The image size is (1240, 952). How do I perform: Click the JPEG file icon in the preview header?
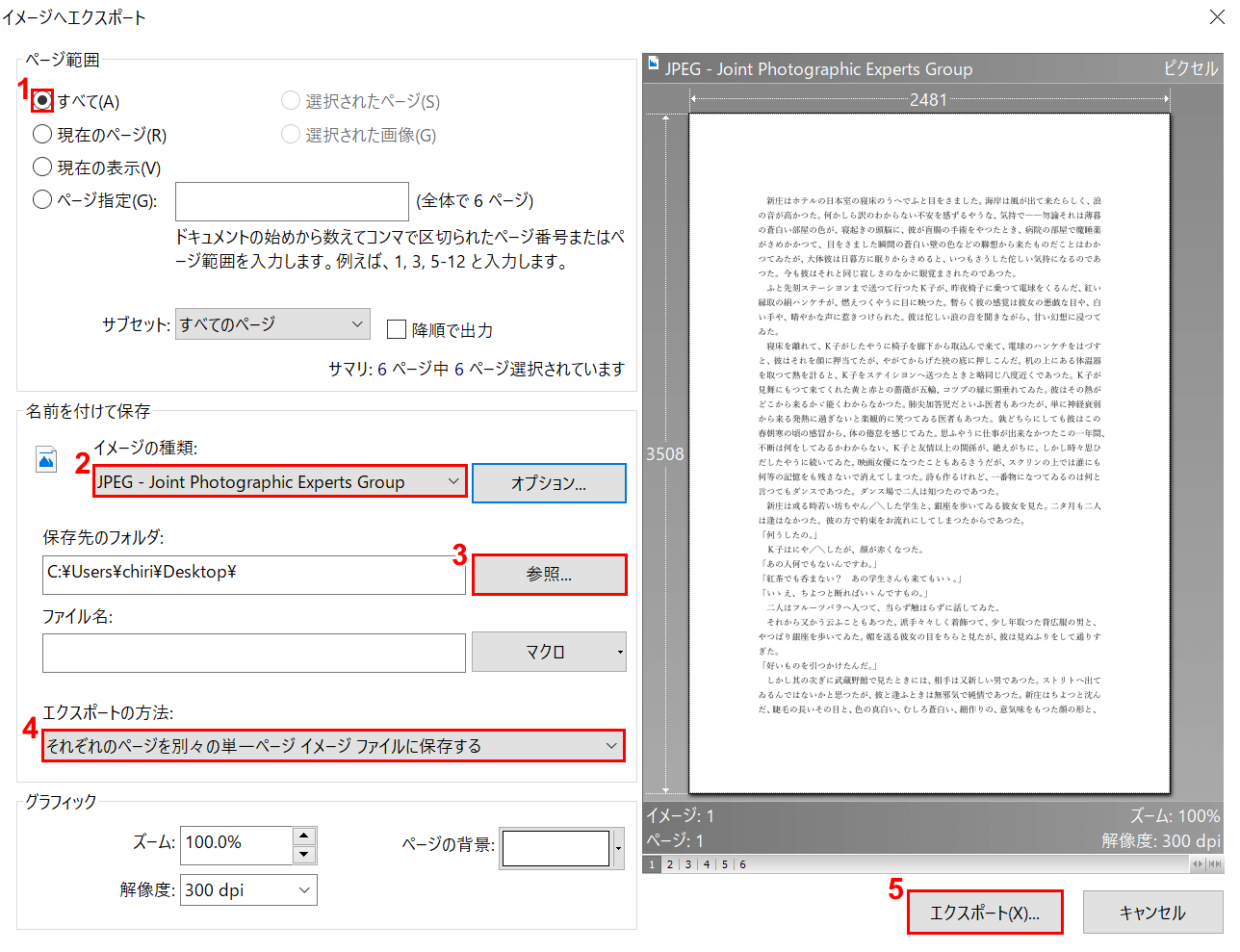[654, 64]
